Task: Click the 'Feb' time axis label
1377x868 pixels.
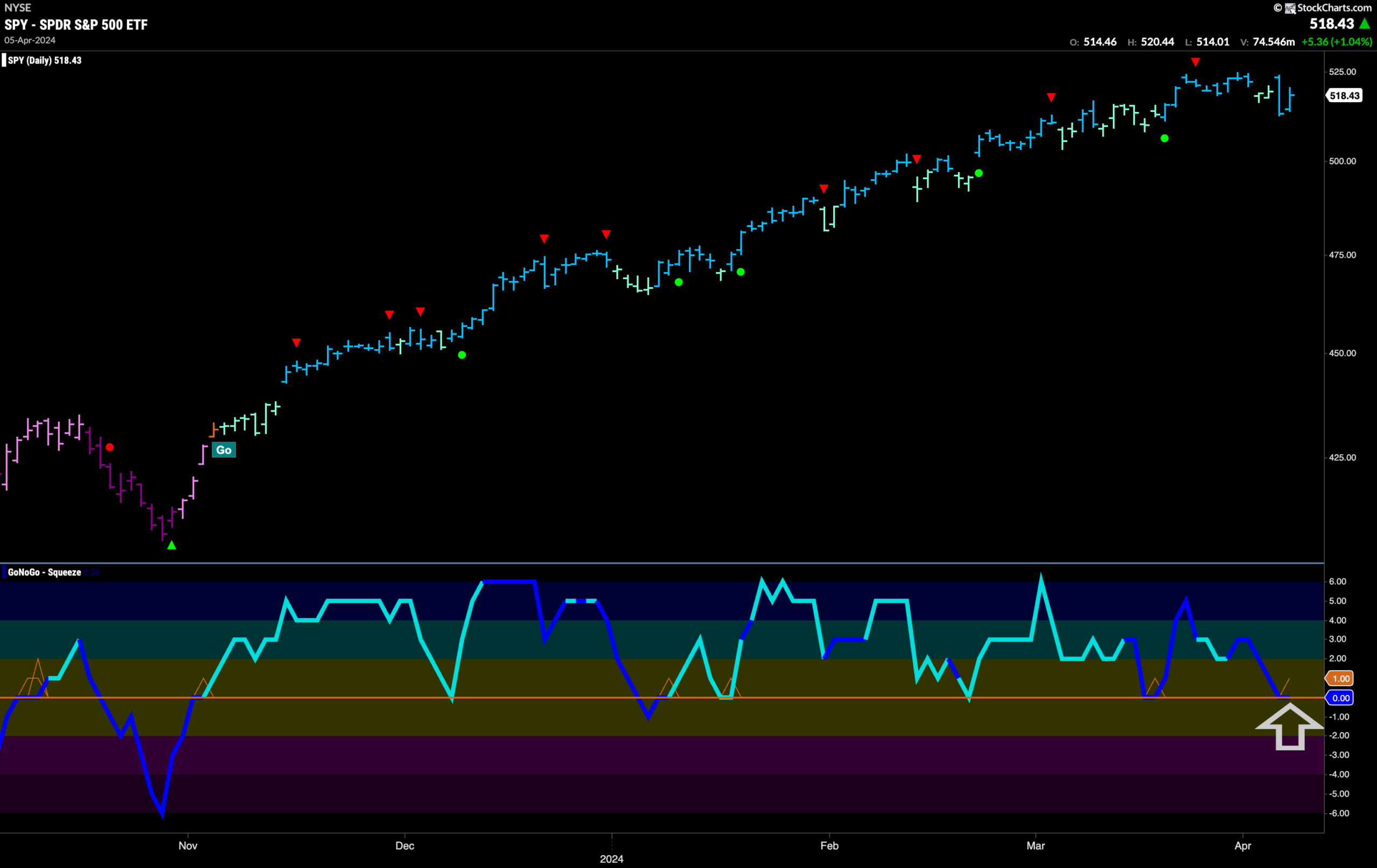Action: pos(829,846)
